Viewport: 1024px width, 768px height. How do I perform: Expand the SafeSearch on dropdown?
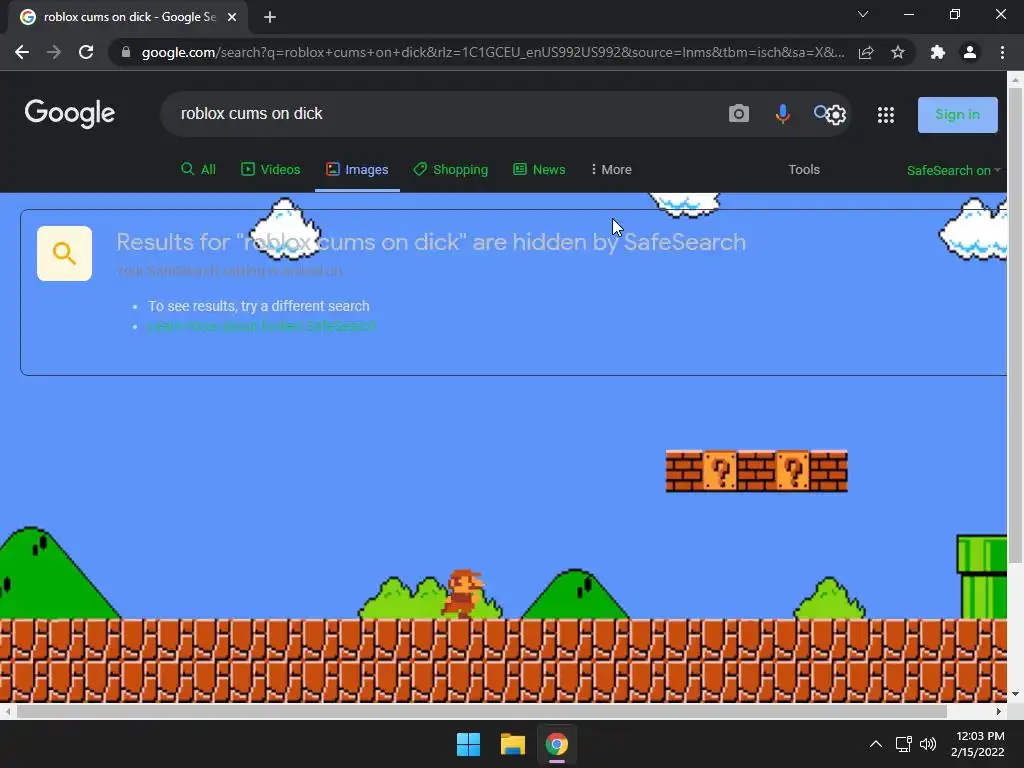(953, 170)
